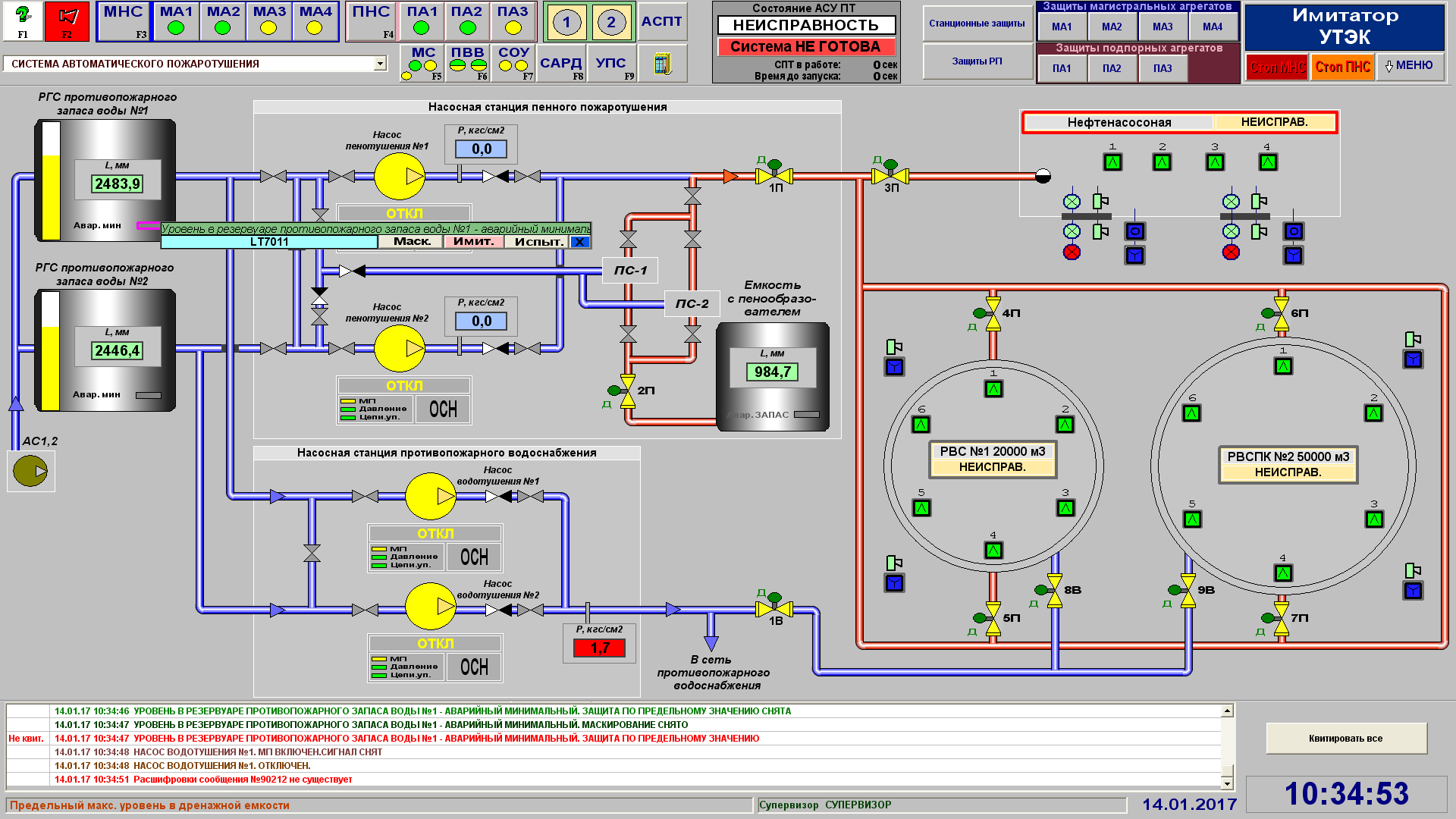The image size is (1456, 819).
Task: Open the МА4 tab
Action: pyautogui.click(x=315, y=21)
